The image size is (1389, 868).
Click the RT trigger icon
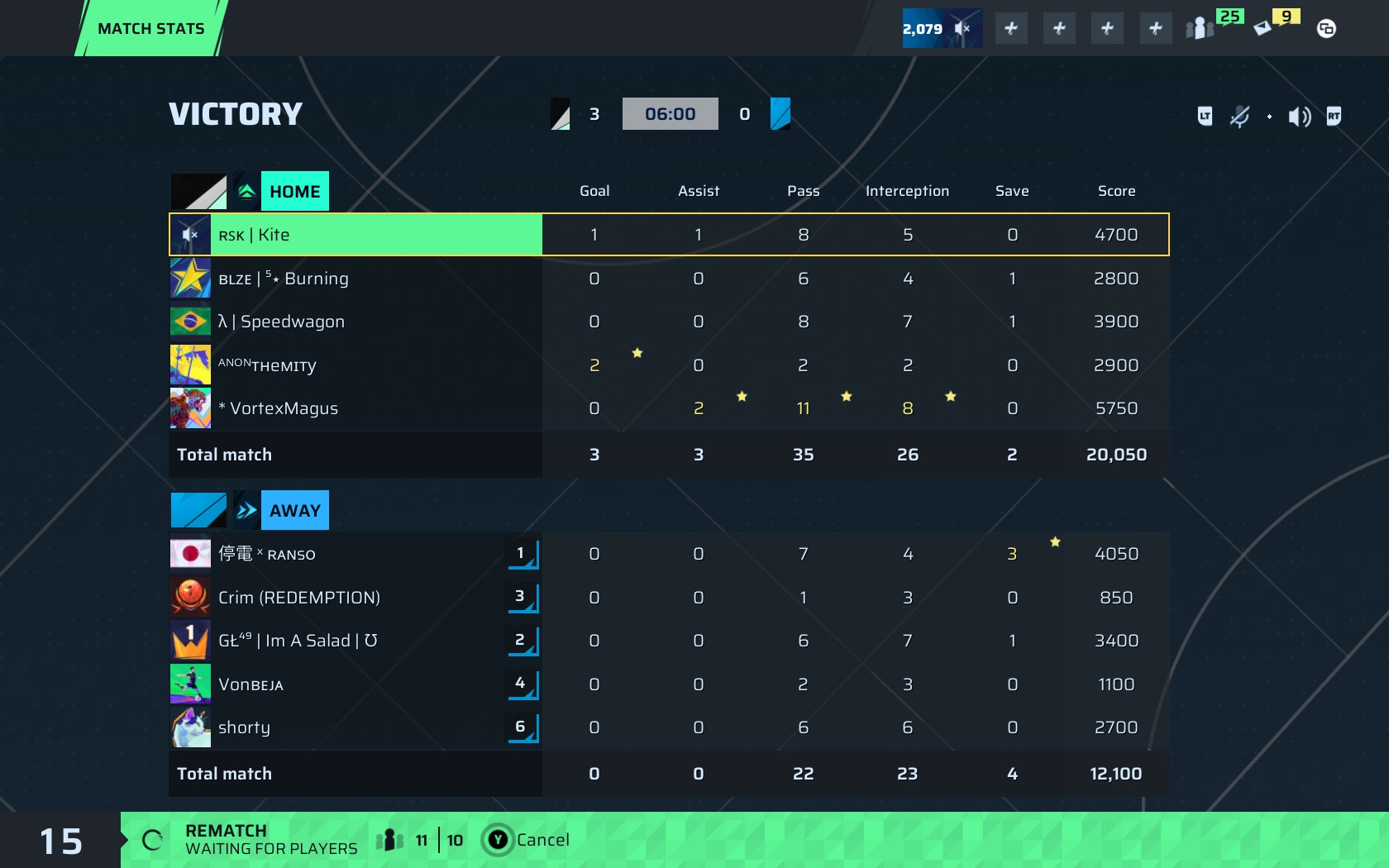click(x=1334, y=116)
